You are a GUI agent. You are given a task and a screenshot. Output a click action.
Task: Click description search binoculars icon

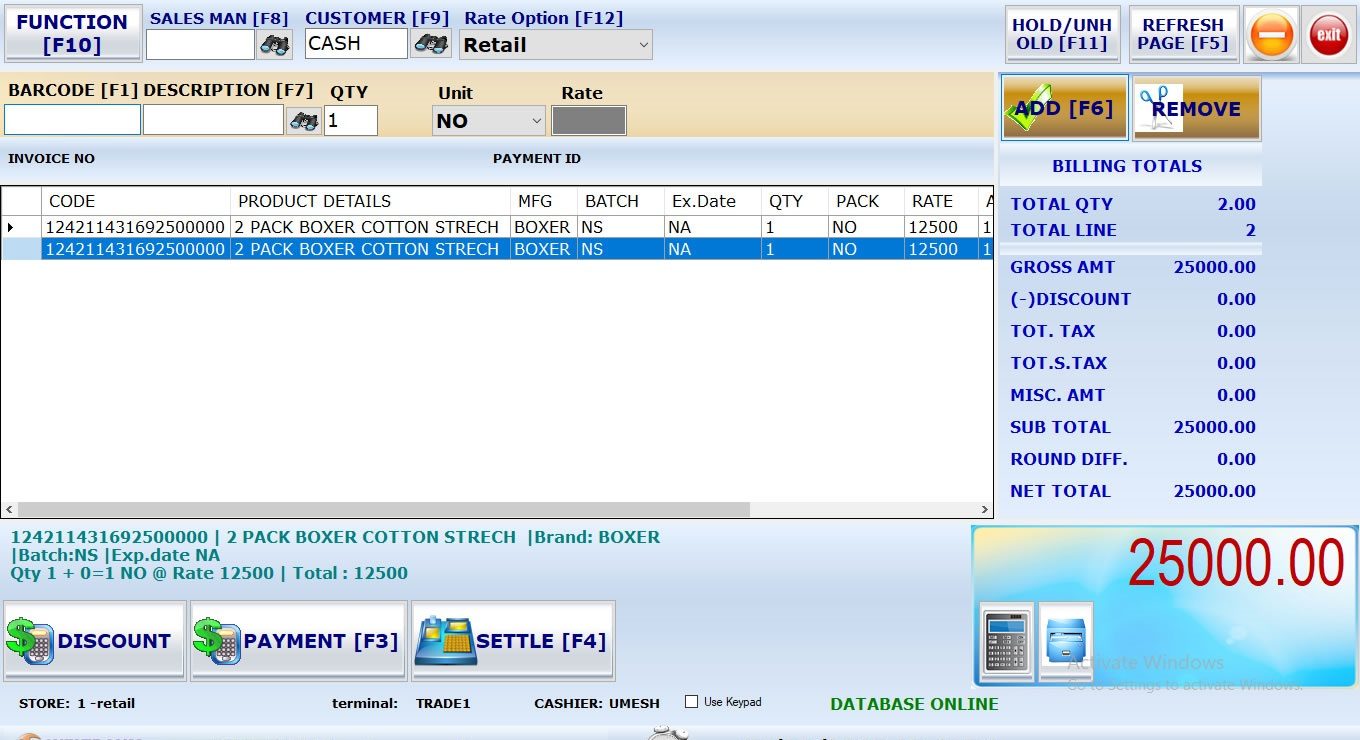(x=304, y=121)
